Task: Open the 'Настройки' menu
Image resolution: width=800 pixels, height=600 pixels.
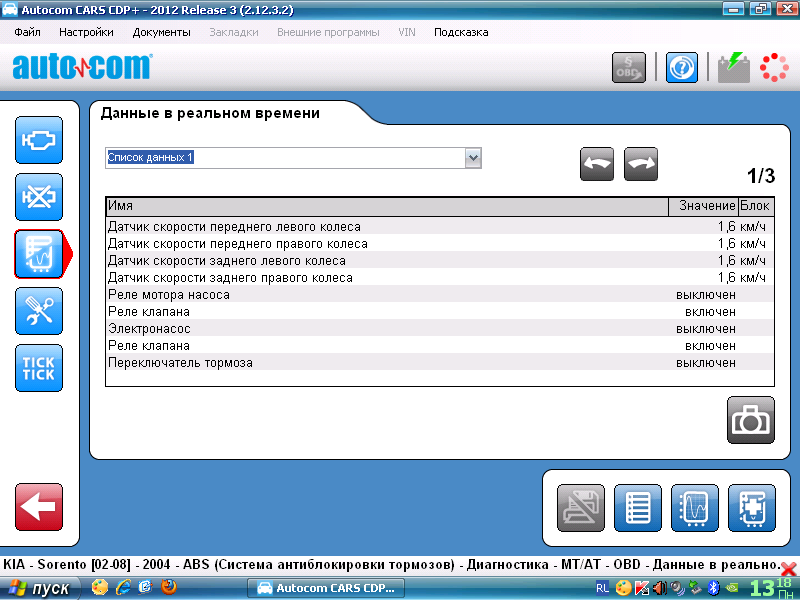Action: pyautogui.click(x=86, y=32)
